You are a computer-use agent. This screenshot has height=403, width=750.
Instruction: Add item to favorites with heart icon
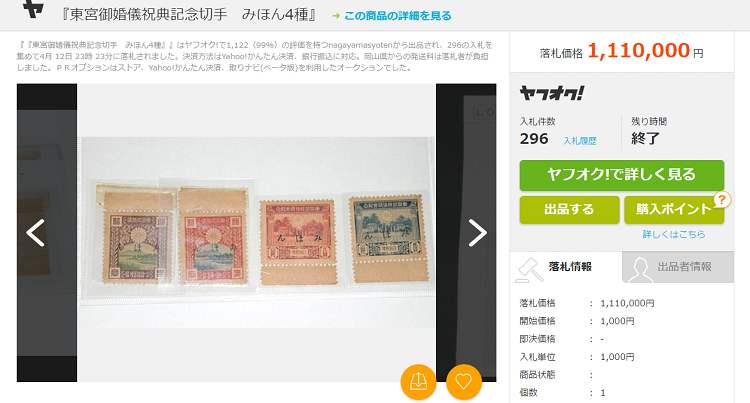point(463,381)
